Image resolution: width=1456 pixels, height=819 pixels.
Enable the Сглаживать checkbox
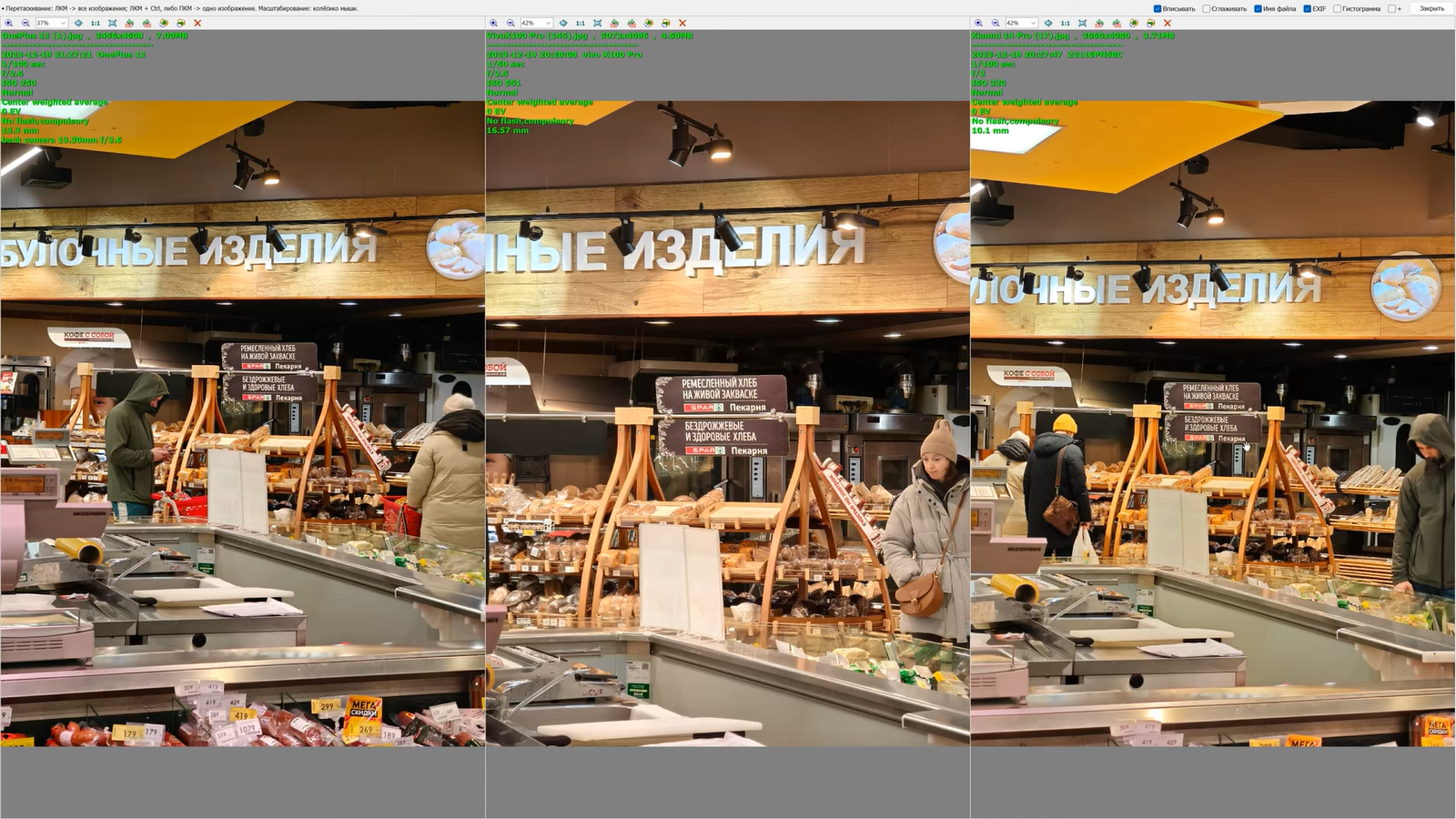(1207, 9)
